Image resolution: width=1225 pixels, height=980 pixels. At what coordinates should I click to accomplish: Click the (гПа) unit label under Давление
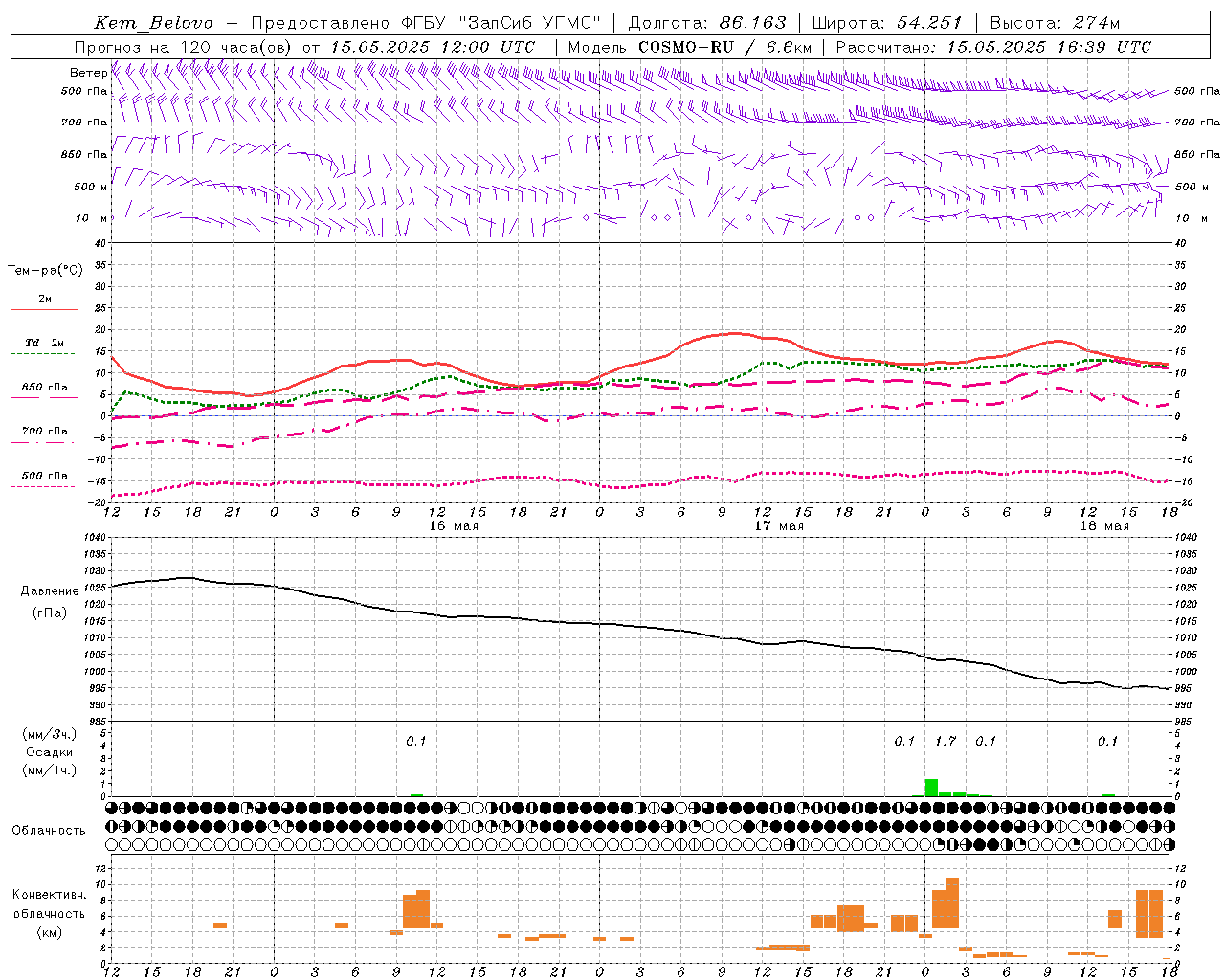pos(49,612)
